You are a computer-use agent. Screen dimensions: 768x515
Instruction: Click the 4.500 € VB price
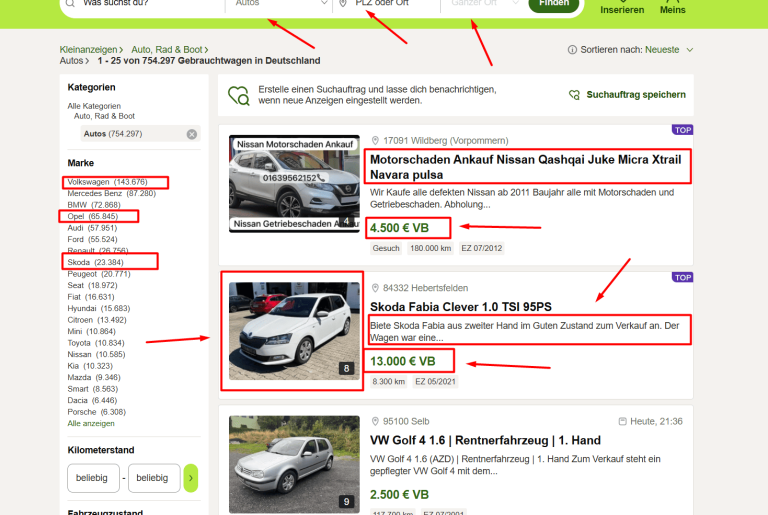click(399, 228)
